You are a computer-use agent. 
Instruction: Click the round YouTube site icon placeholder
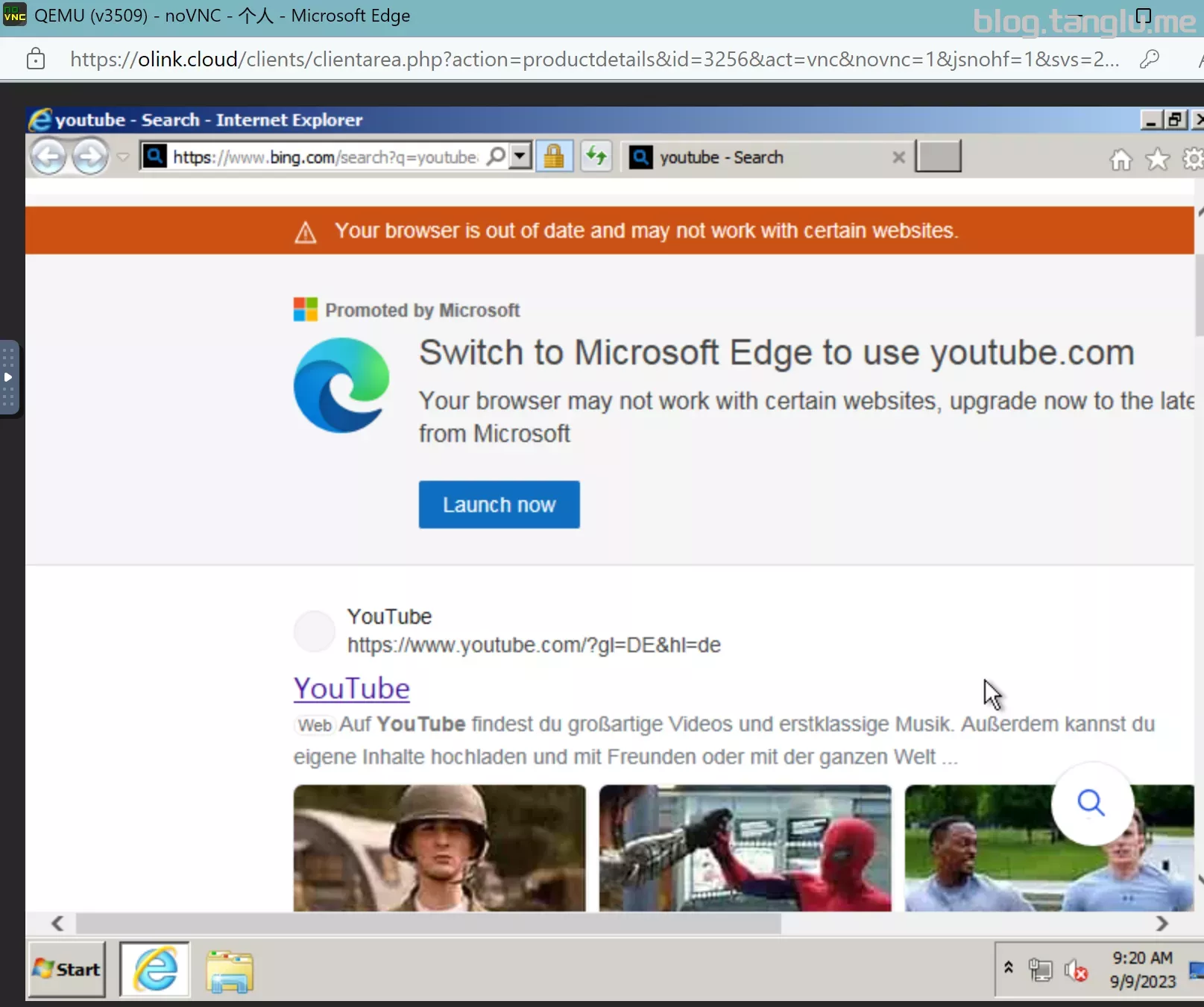(x=314, y=631)
